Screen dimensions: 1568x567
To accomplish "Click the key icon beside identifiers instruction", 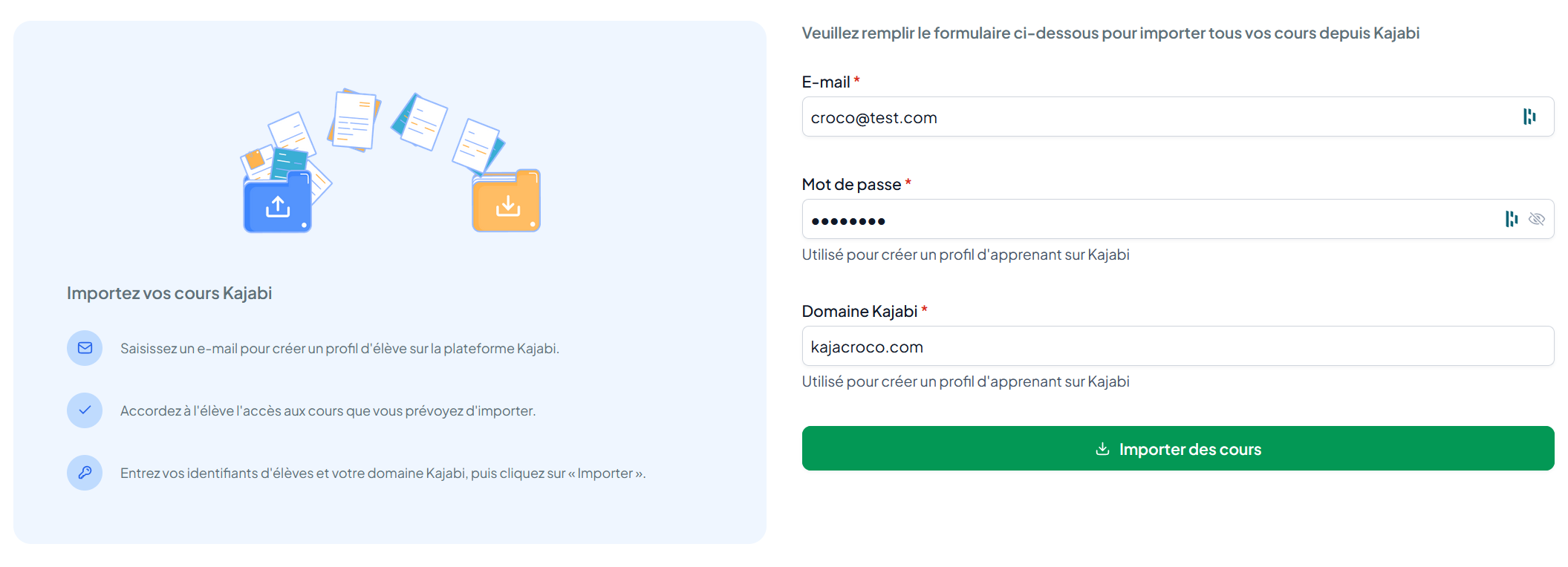I will pos(85,473).
